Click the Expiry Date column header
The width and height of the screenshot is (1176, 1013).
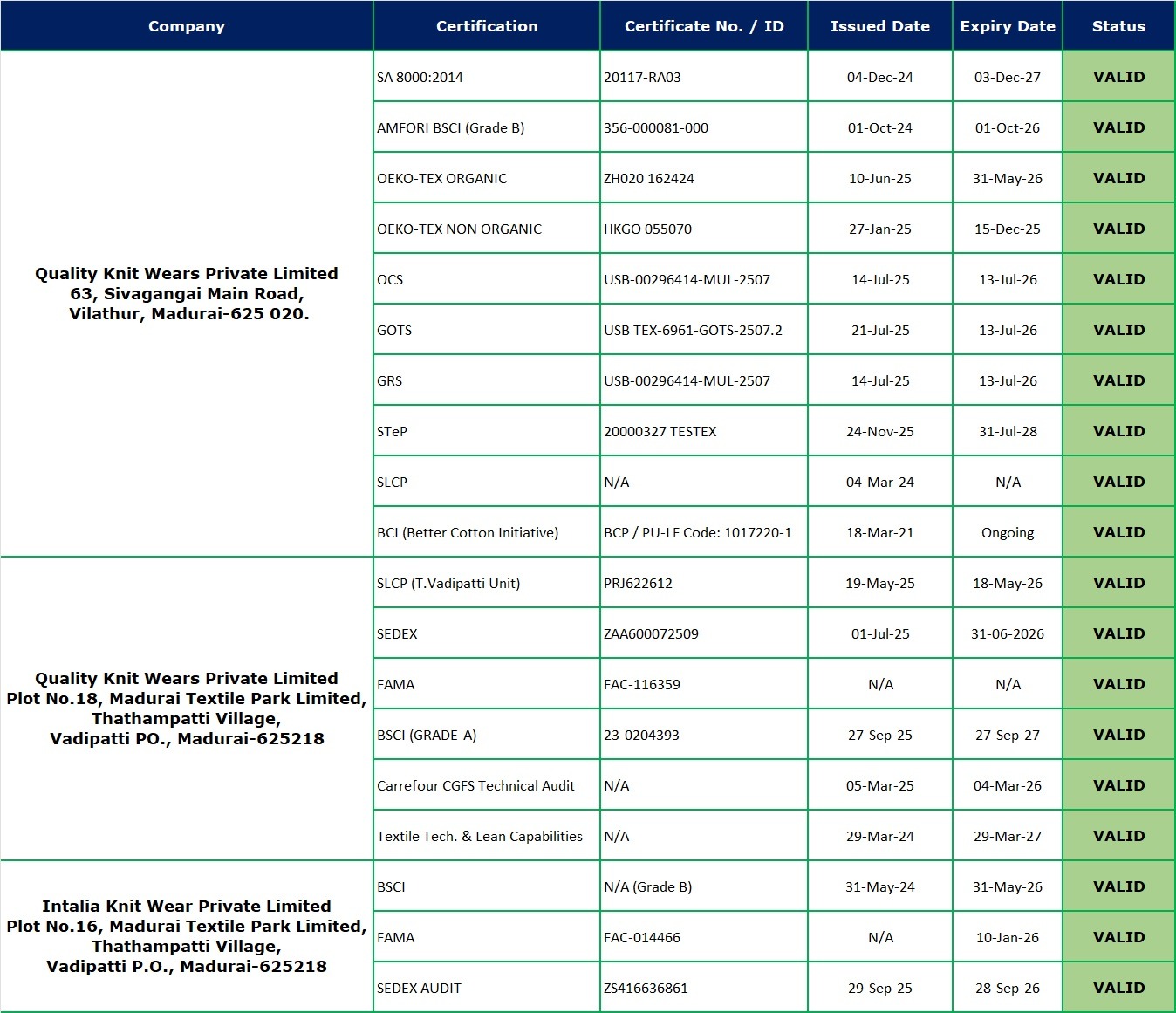[x=1007, y=26]
